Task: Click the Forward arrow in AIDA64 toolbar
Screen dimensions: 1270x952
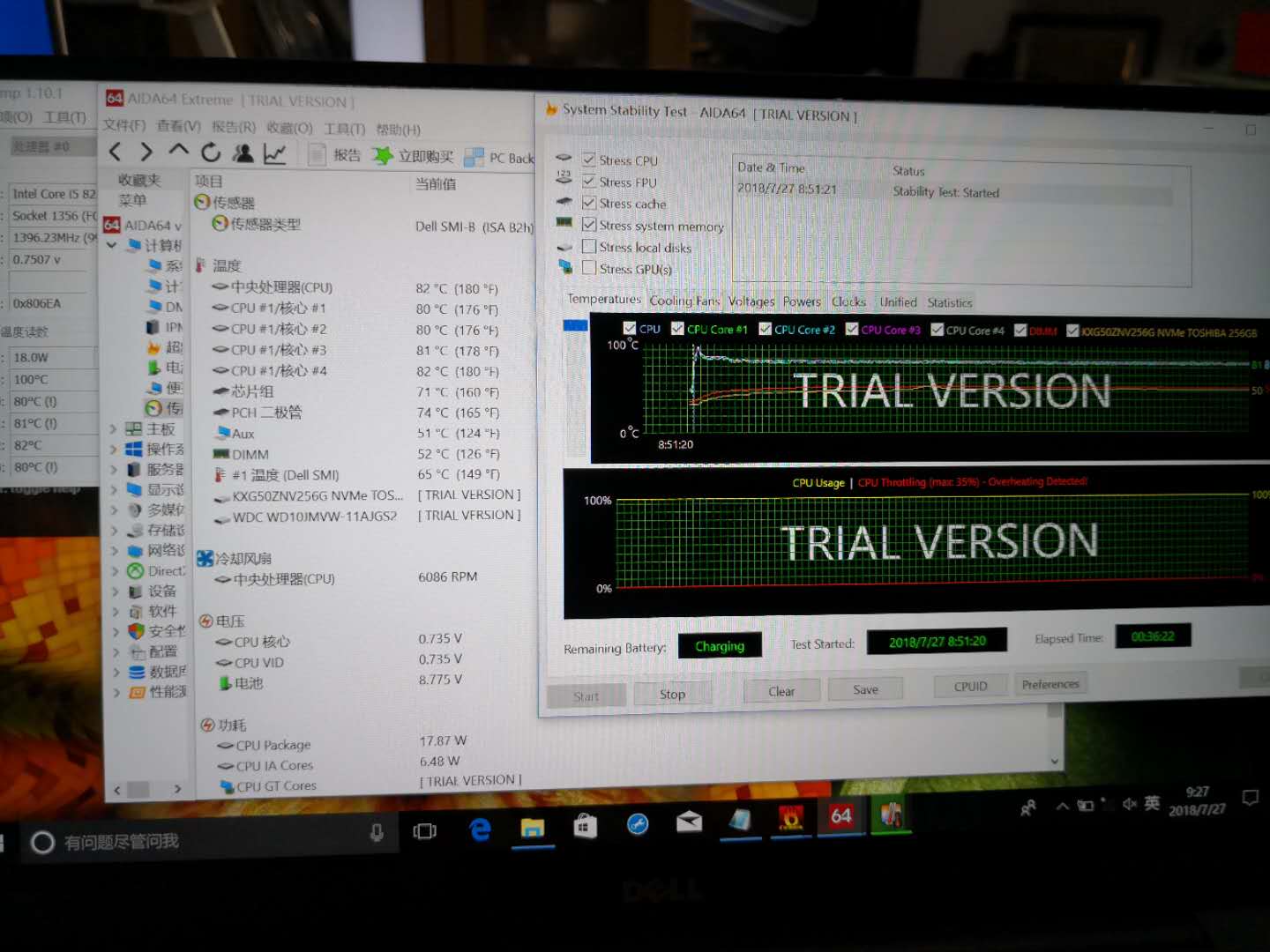Action: [x=146, y=152]
